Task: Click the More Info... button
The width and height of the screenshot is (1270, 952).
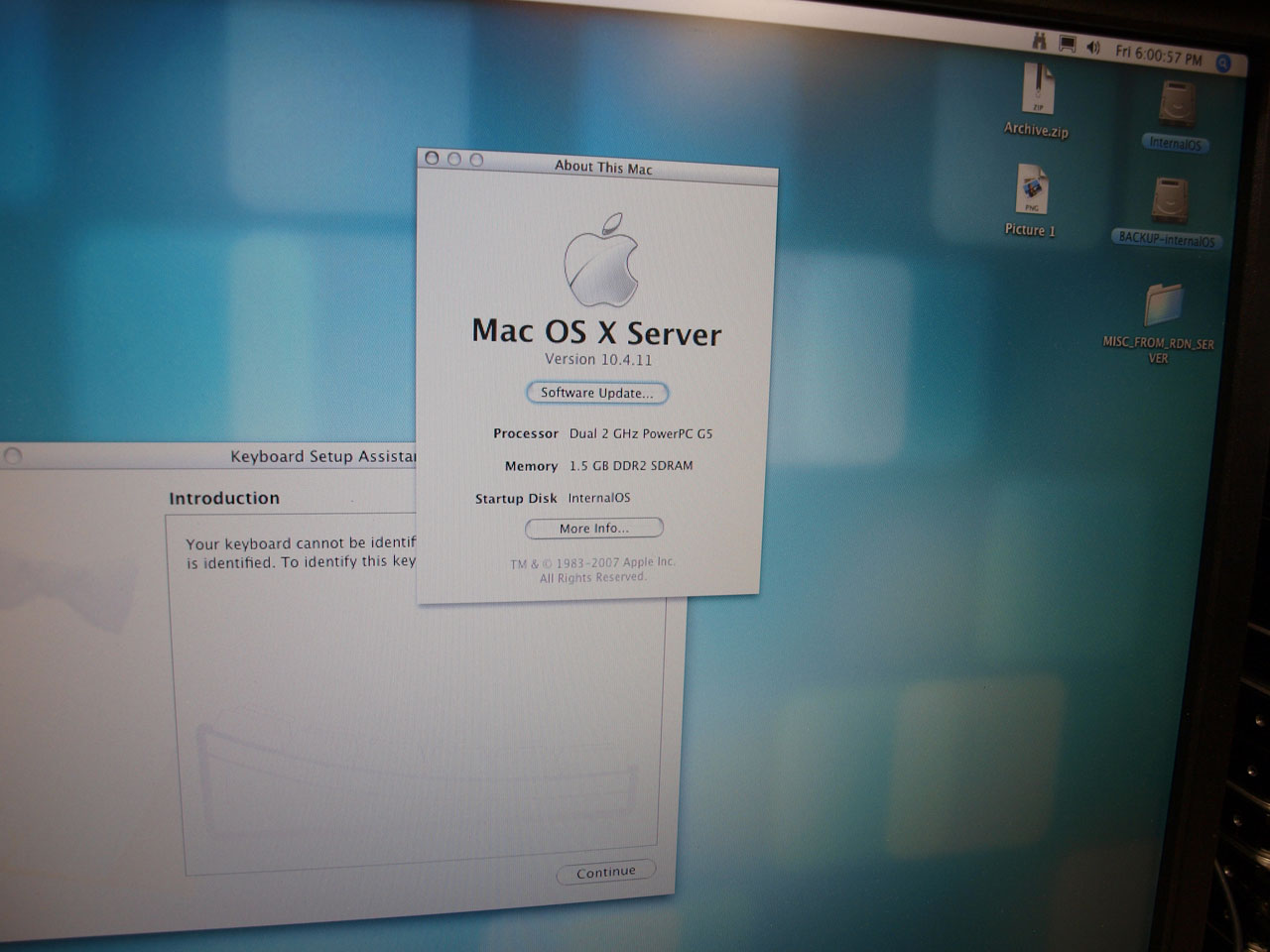Action: [593, 529]
